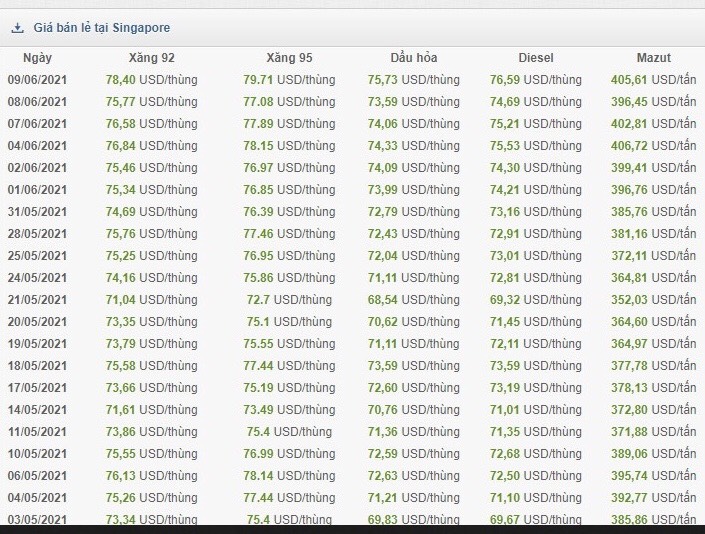Click the Dầu hỏa price 72,04 USD/thùng
This screenshot has width=705, height=534.
[x=414, y=256]
